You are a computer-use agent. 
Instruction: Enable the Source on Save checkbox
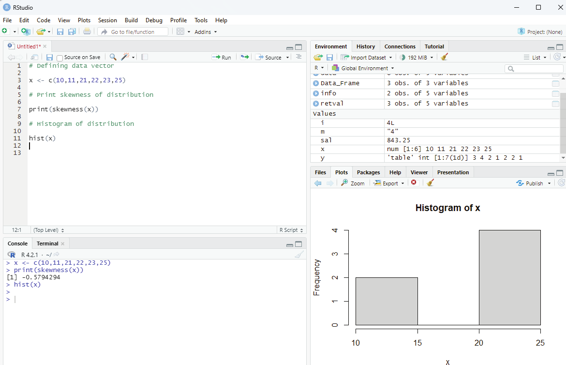60,58
